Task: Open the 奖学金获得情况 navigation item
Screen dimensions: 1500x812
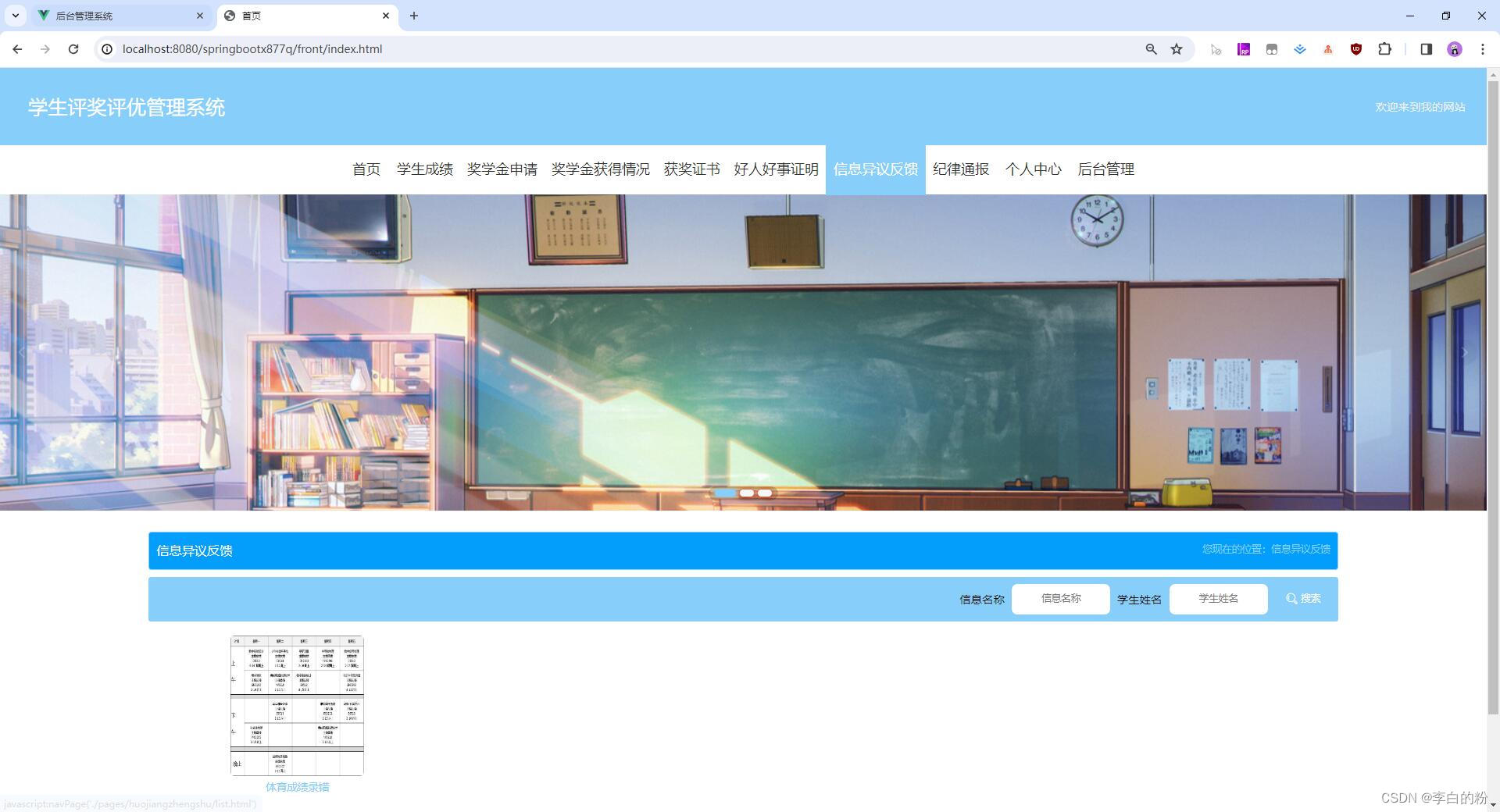Action: pos(600,169)
